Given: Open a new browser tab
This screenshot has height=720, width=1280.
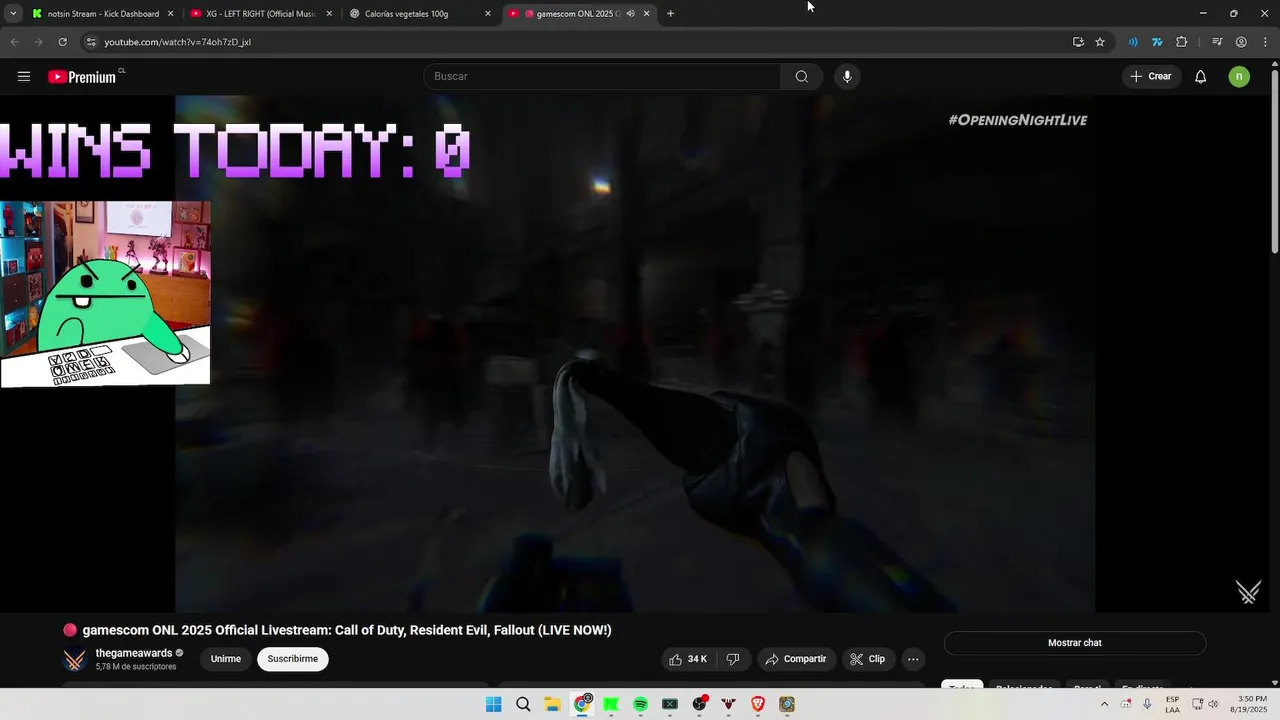Looking at the screenshot, I should coord(670,14).
